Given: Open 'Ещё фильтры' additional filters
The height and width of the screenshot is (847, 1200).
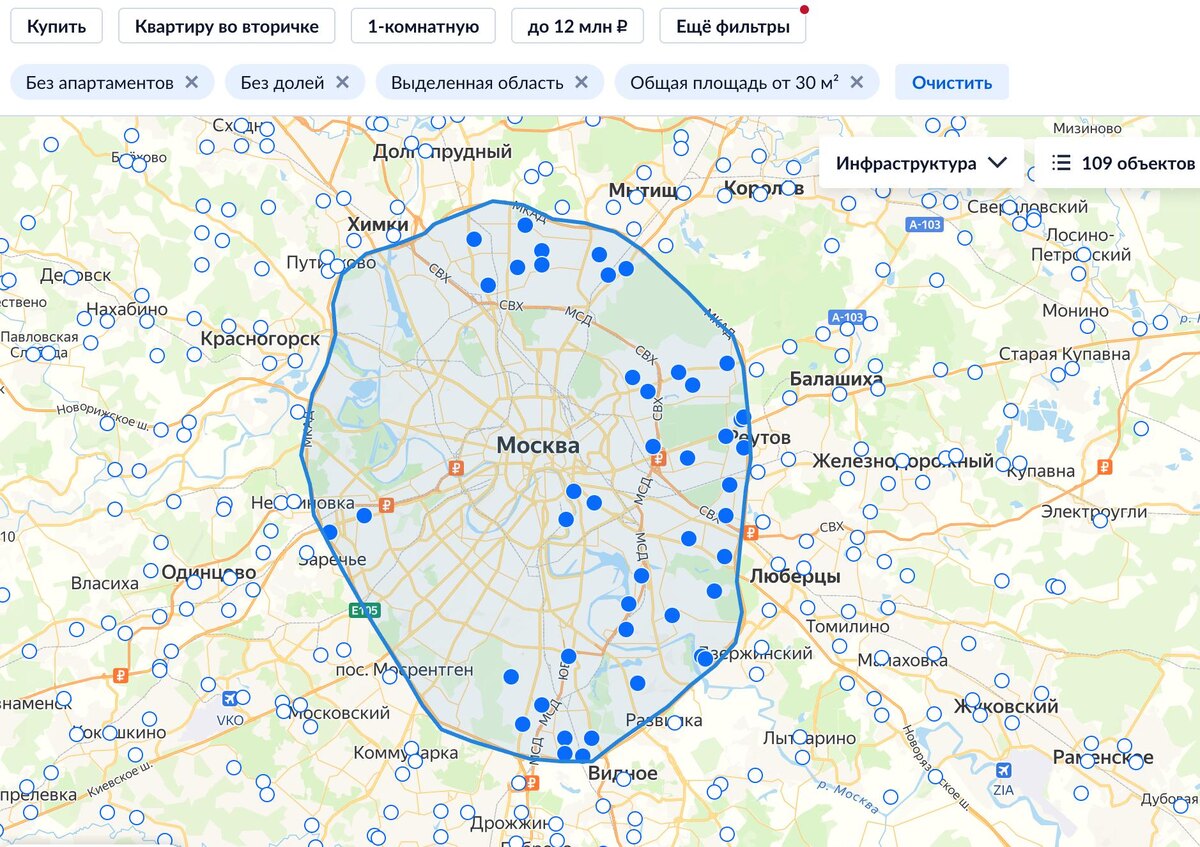Looking at the screenshot, I should 733,26.
